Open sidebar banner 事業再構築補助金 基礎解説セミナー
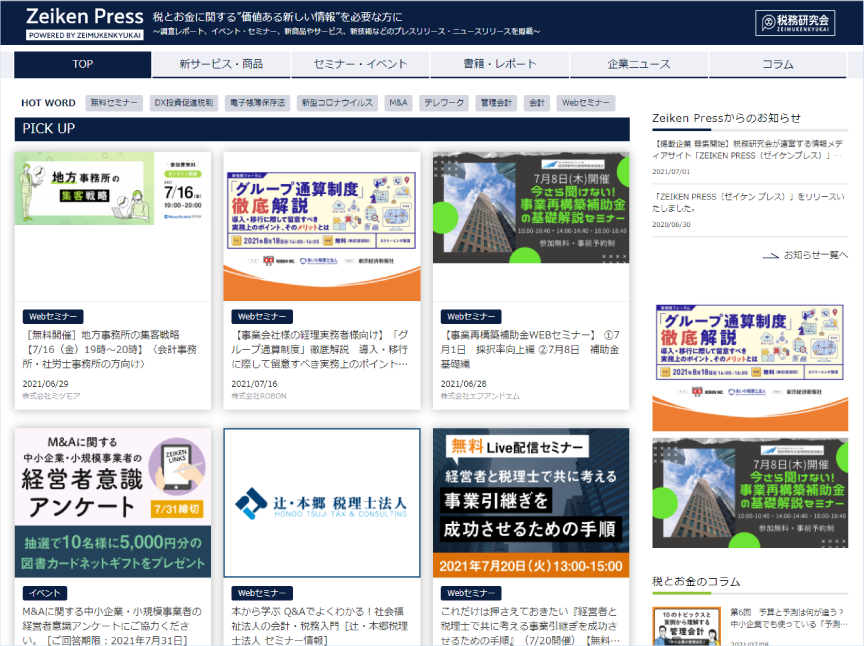The image size is (864, 646). [750, 493]
